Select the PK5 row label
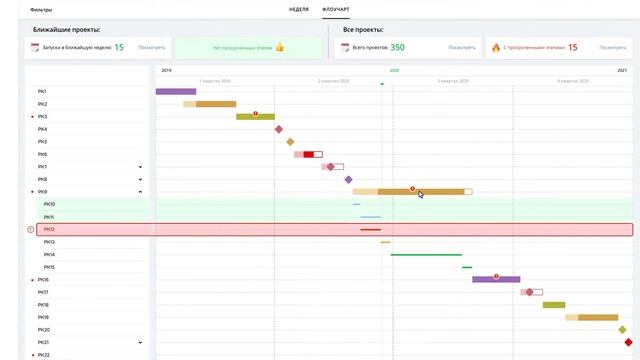 click(x=42, y=142)
